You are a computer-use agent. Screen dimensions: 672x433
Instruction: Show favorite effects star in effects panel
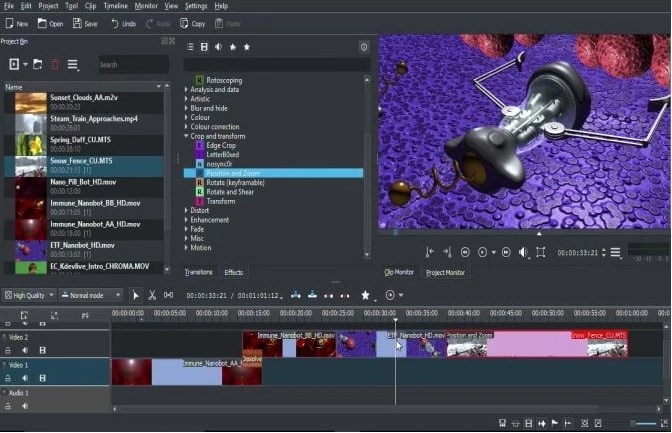247,47
